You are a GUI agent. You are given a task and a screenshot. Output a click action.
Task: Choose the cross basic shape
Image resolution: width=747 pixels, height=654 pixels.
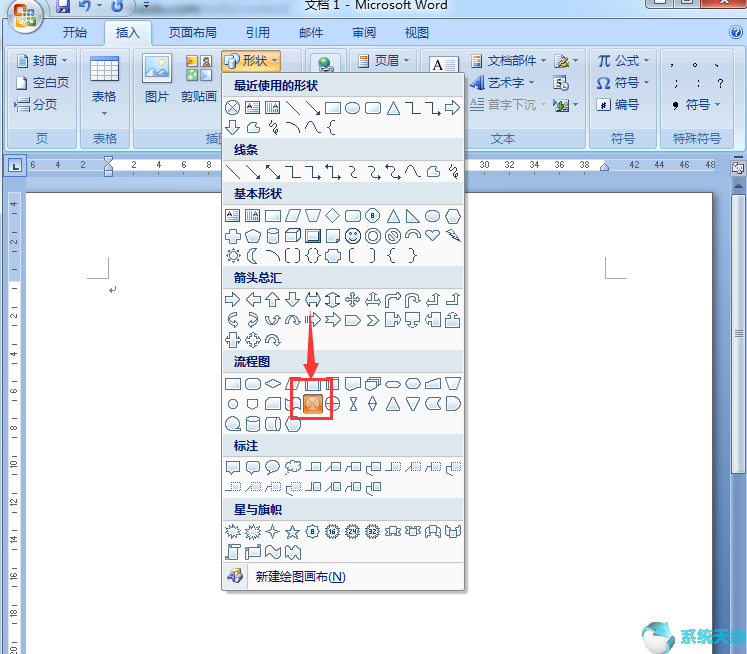[x=232, y=236]
